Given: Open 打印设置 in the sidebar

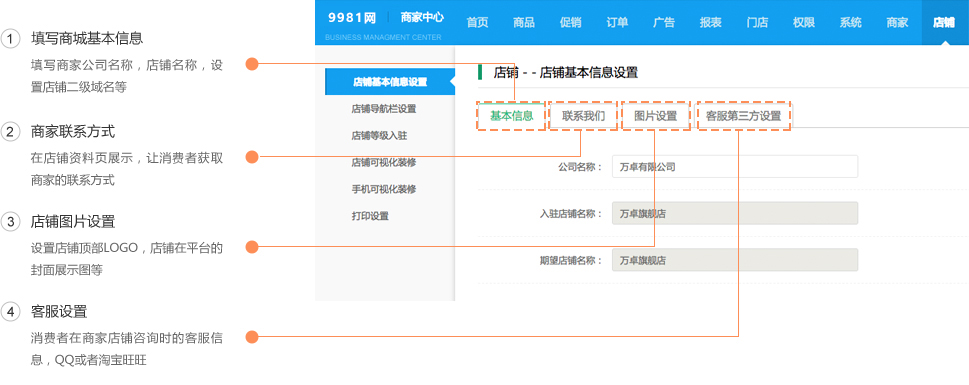Looking at the screenshot, I should click(370, 216).
